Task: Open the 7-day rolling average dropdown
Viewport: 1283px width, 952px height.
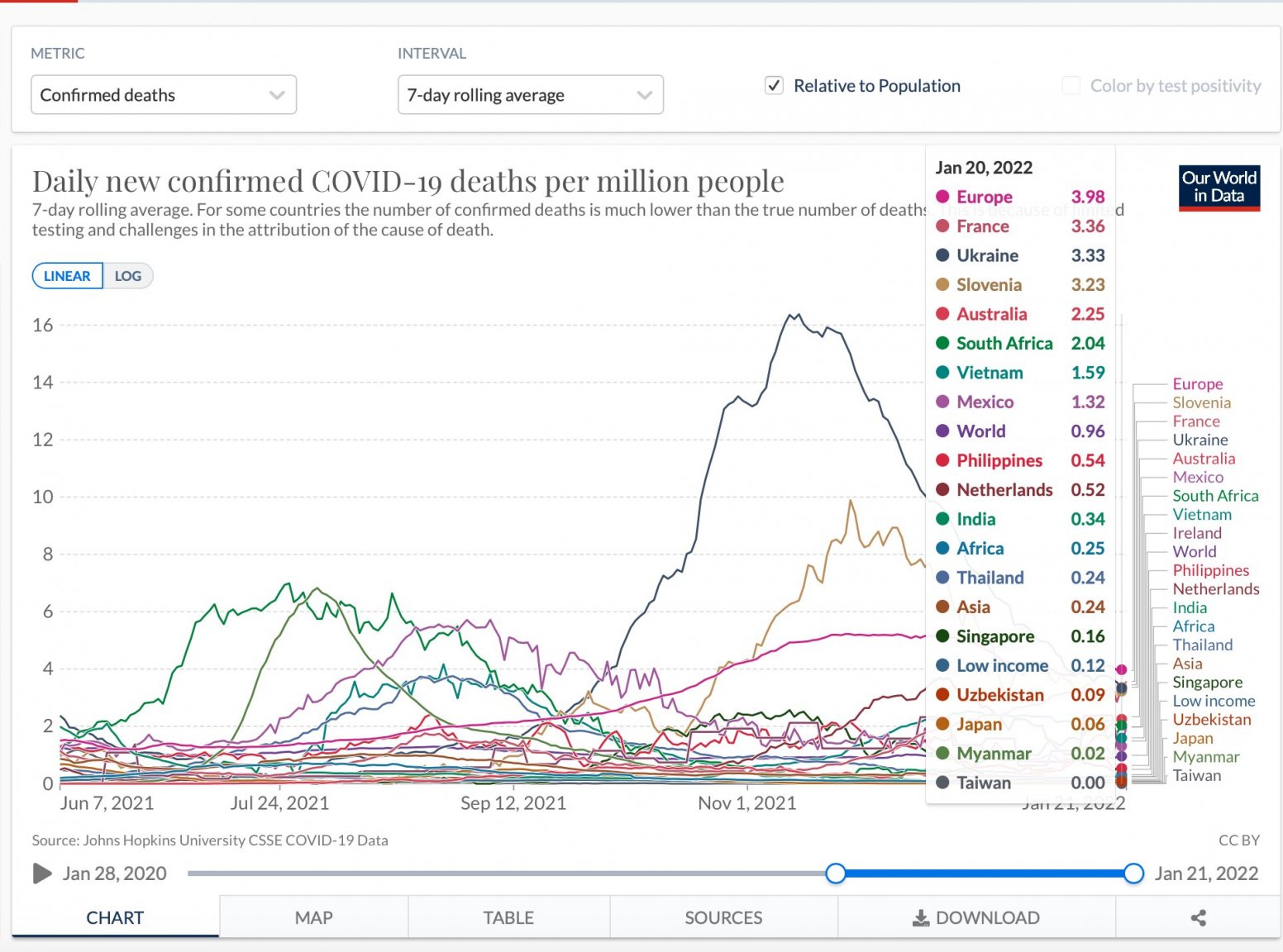Action: click(x=530, y=94)
